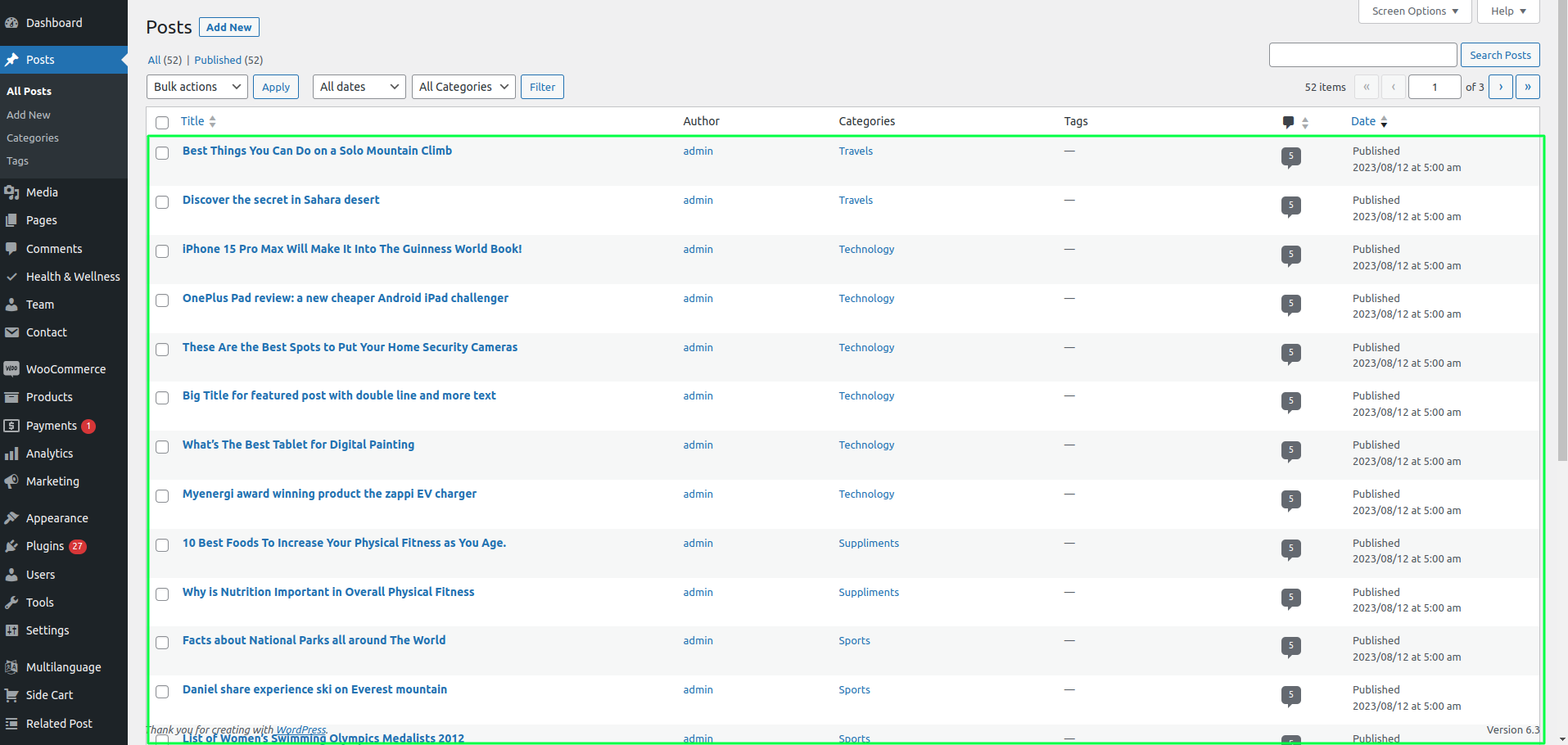Click the Settings sliders icon

coord(11,630)
